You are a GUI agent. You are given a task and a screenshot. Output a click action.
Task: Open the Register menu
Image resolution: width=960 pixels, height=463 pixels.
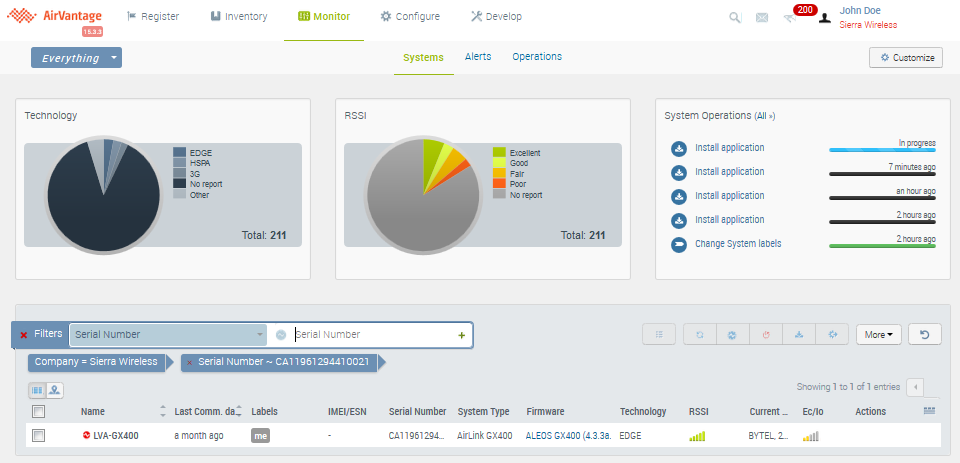(152, 17)
